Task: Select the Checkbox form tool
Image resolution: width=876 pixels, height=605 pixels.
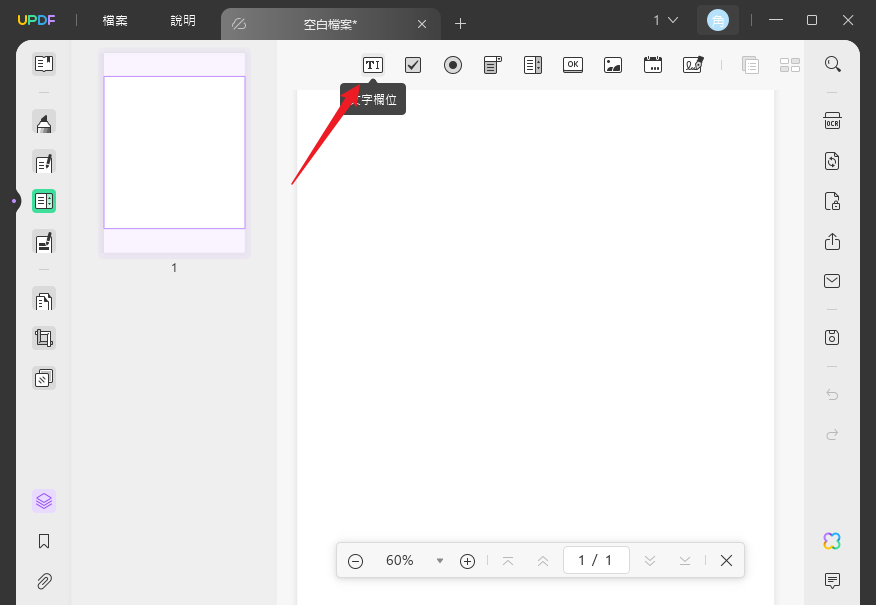Action: [x=413, y=65]
